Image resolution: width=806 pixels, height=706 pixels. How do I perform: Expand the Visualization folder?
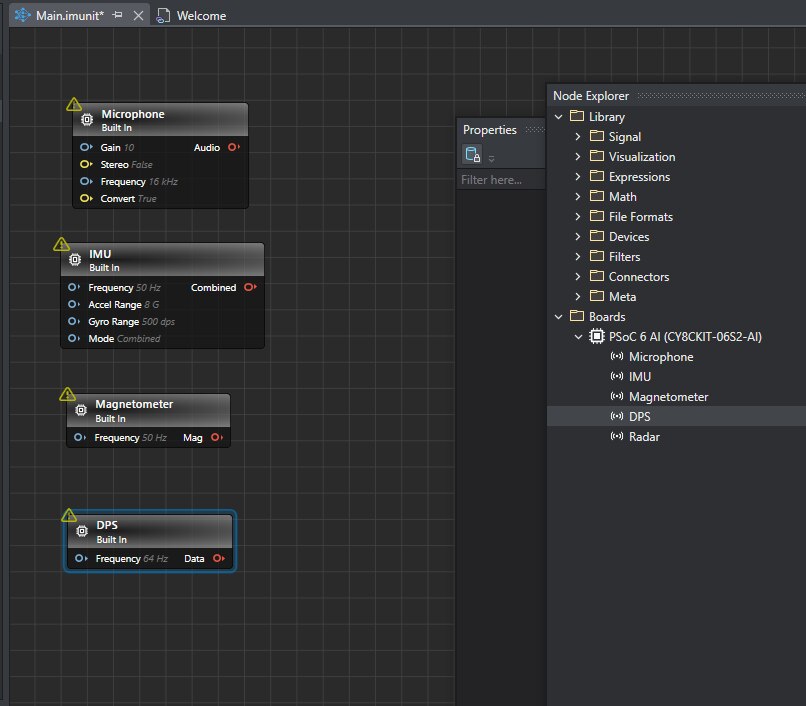[578, 157]
